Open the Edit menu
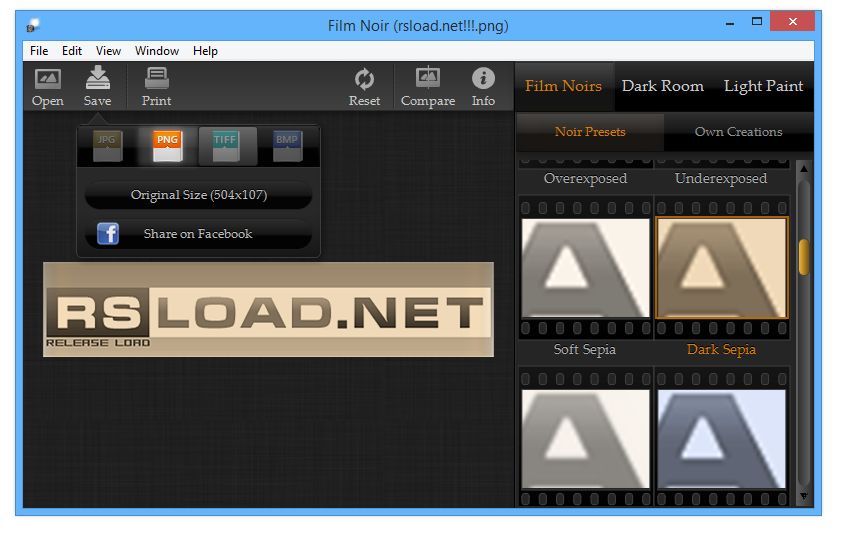Image resolution: width=847 pixels, height=542 pixels. [x=72, y=51]
